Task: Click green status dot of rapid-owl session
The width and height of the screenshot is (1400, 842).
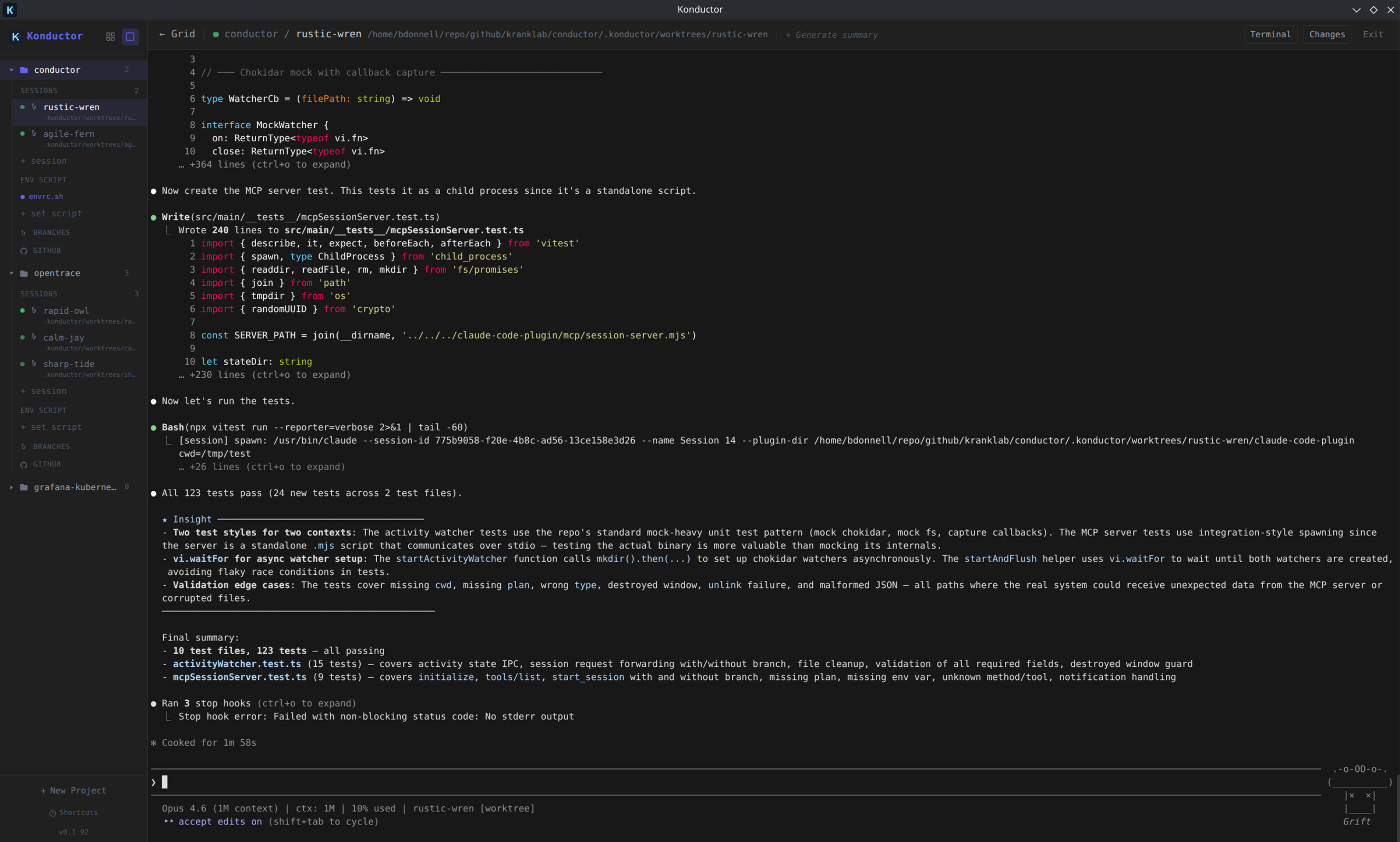Action: (22, 310)
